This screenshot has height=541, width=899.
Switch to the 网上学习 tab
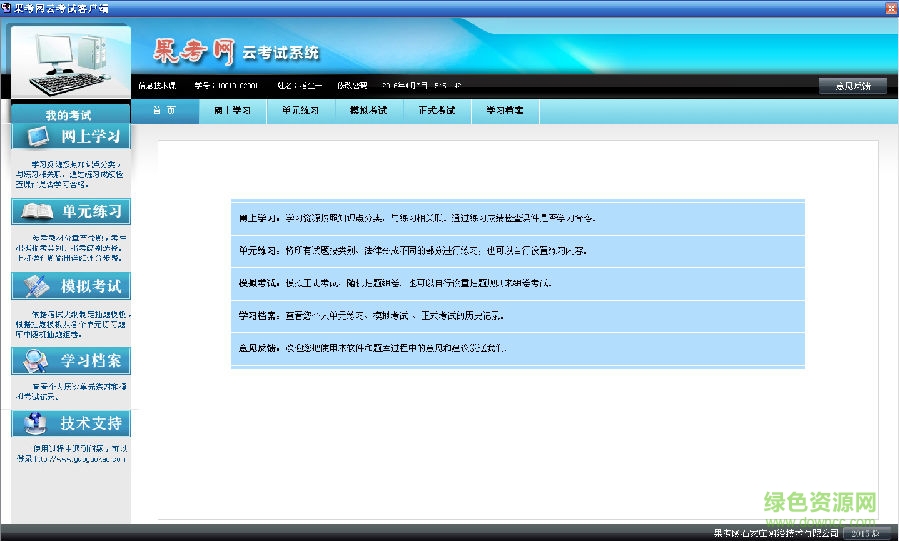[x=233, y=111]
